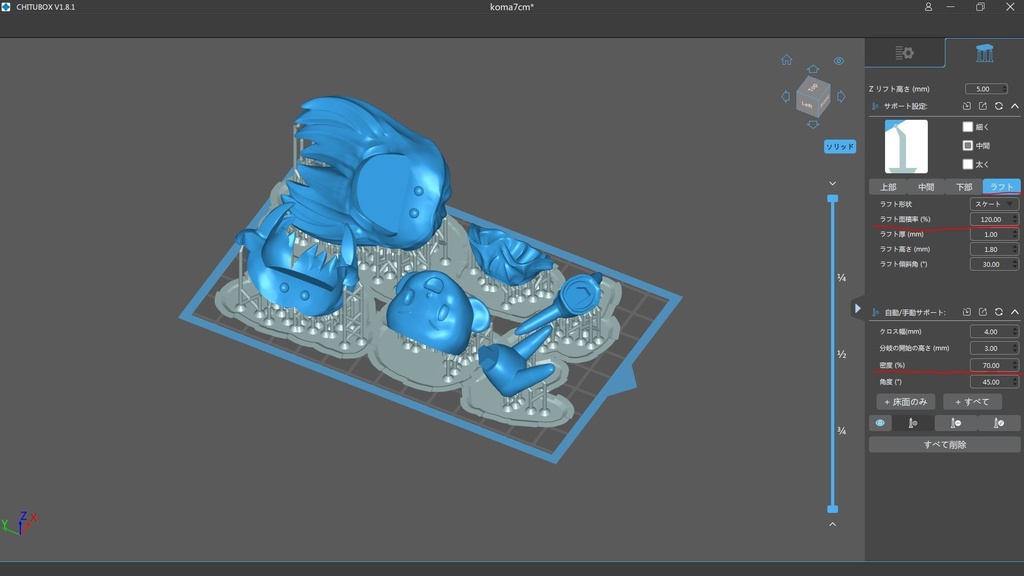This screenshot has width=1024, height=576.
Task: Click the 角度 value field
Action: [x=994, y=382]
